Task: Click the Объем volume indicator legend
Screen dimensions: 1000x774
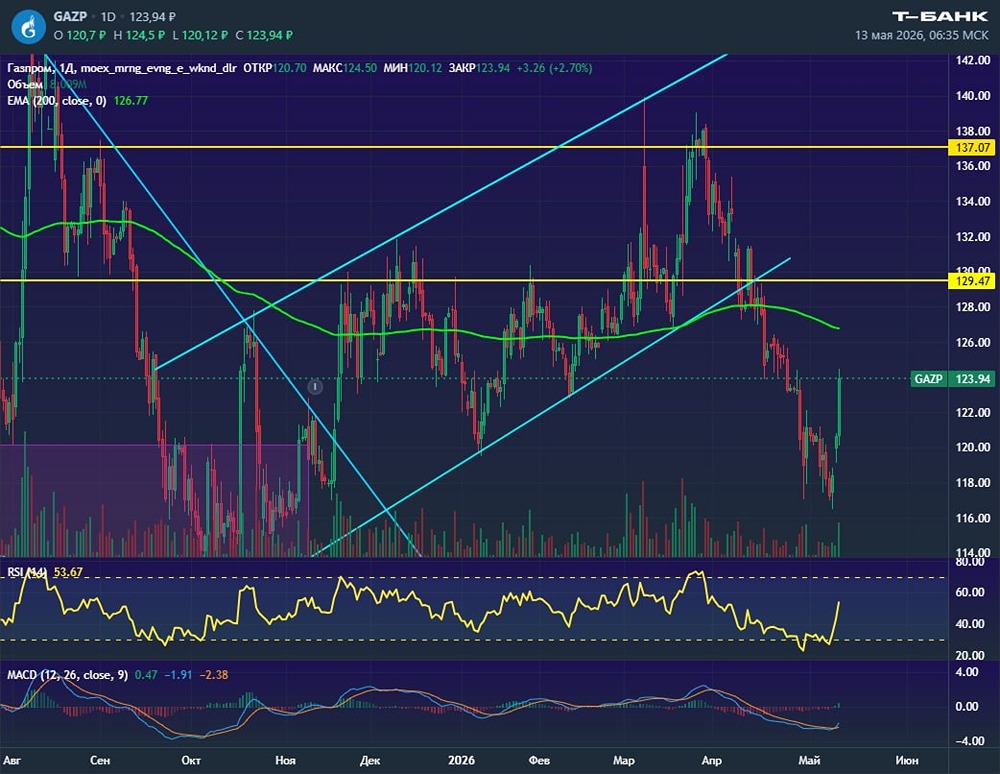Action: tap(25, 84)
